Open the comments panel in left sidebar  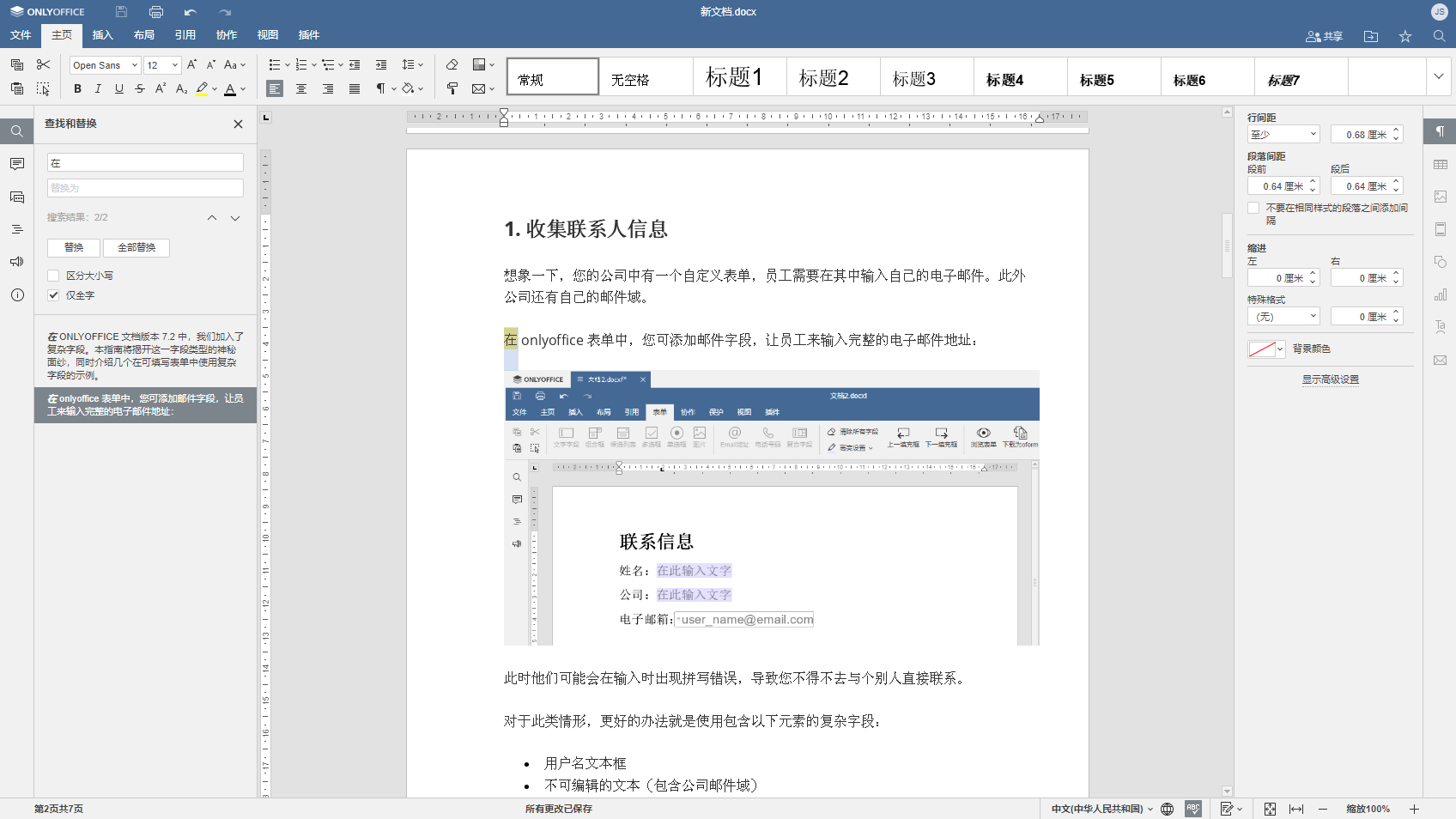pyautogui.click(x=17, y=164)
